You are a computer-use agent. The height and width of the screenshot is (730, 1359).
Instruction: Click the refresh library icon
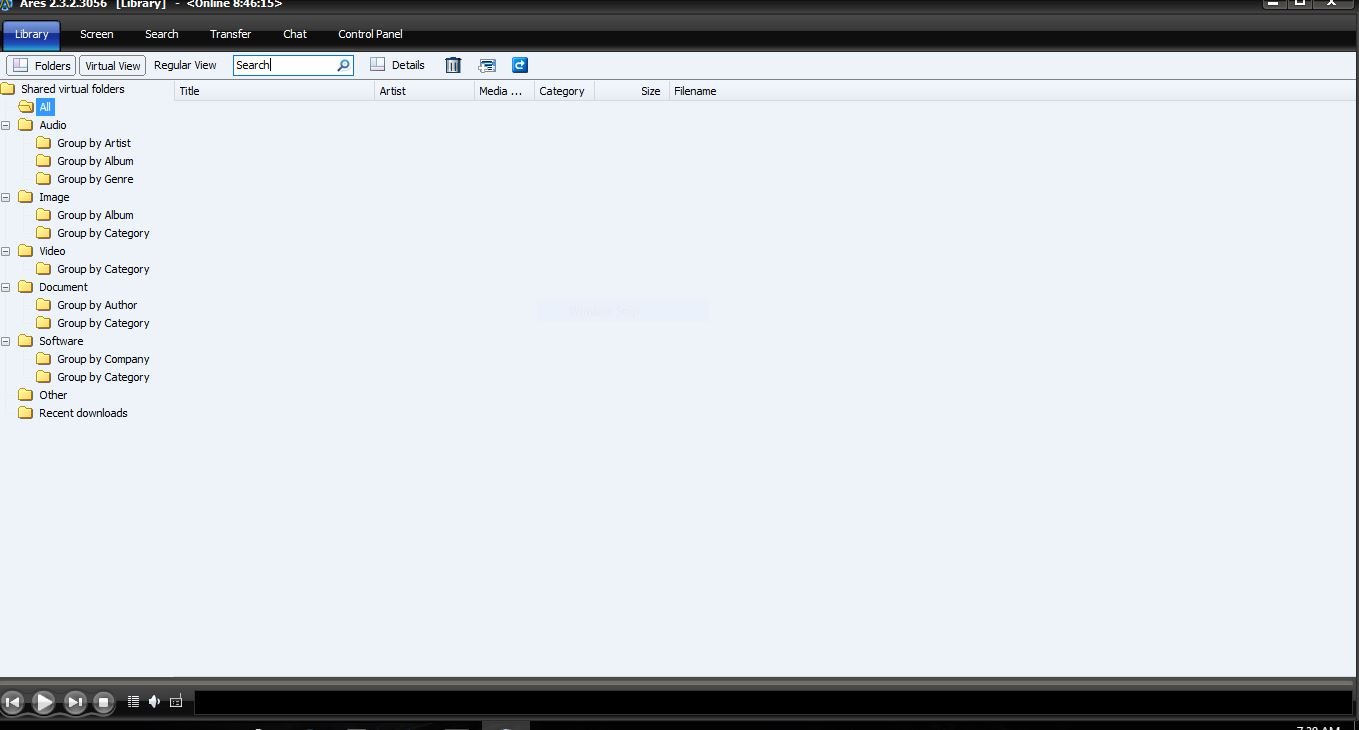point(520,65)
